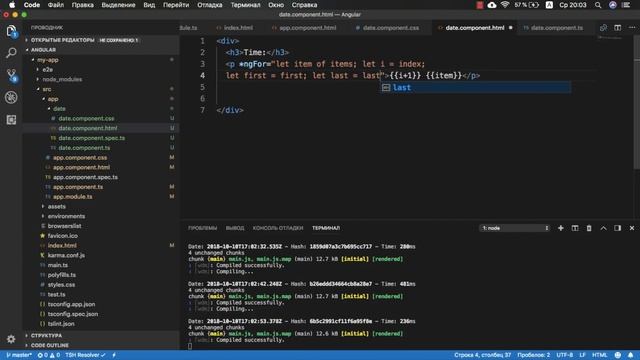Kill the terminal with trash icon
640x360 pixels.
[589, 228]
